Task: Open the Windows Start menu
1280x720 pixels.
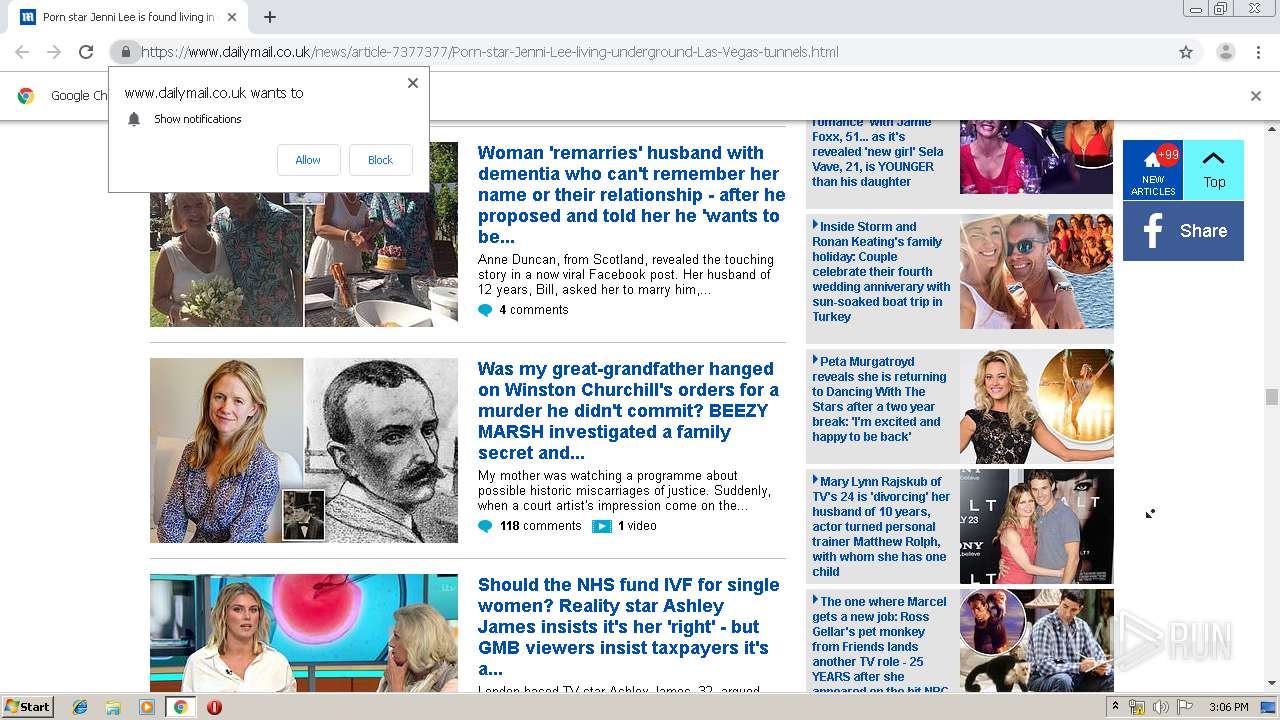Action: pos(27,706)
